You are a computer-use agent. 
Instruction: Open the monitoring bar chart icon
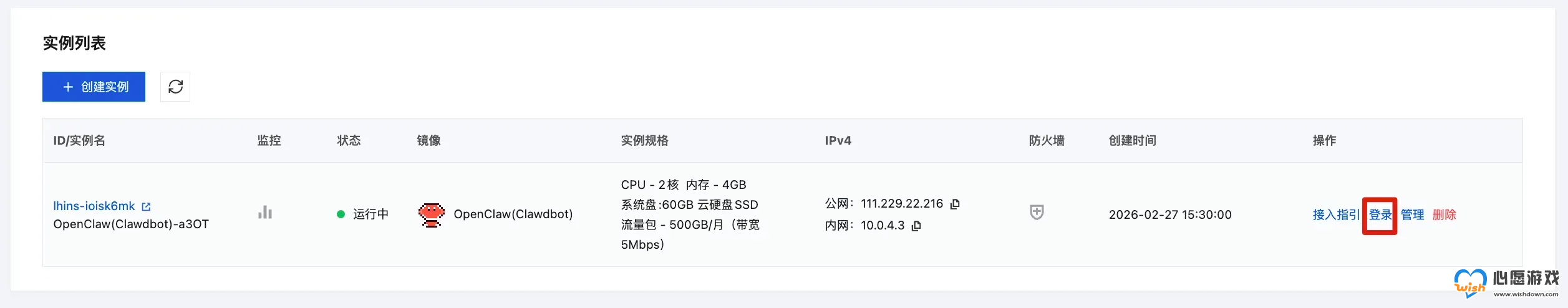pos(265,213)
